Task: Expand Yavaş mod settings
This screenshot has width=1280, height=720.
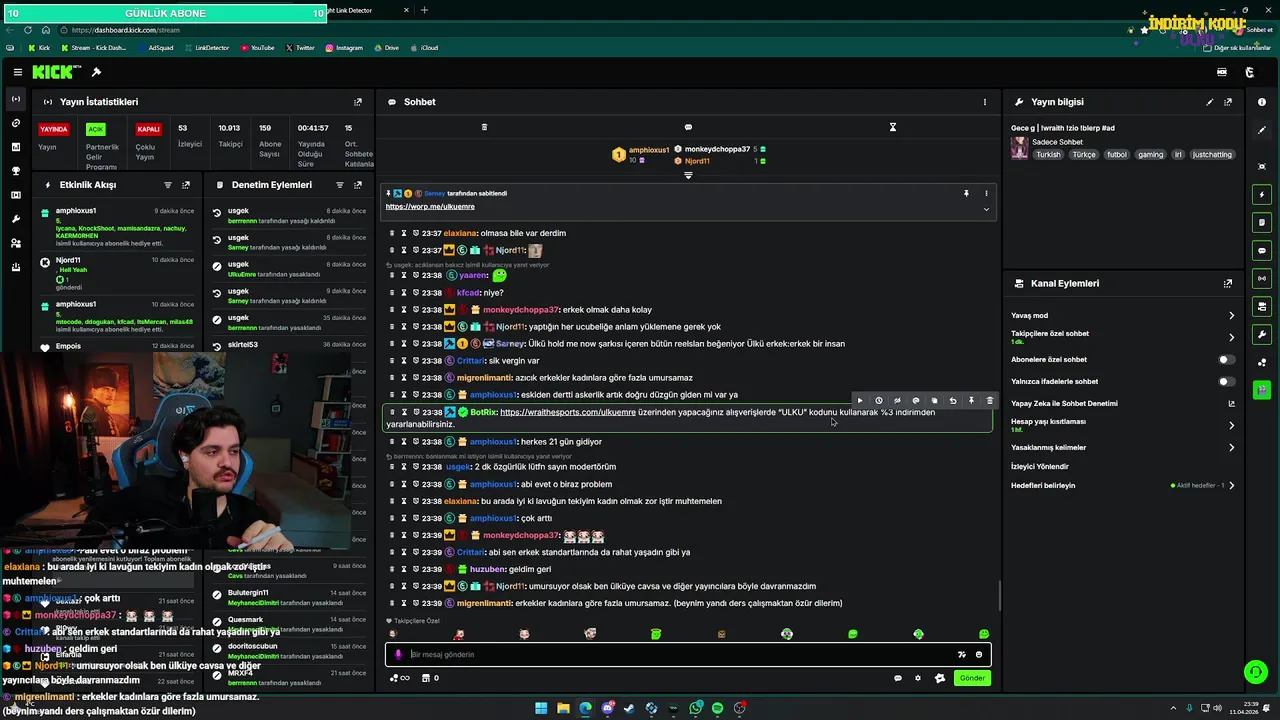Action: pos(1231,316)
